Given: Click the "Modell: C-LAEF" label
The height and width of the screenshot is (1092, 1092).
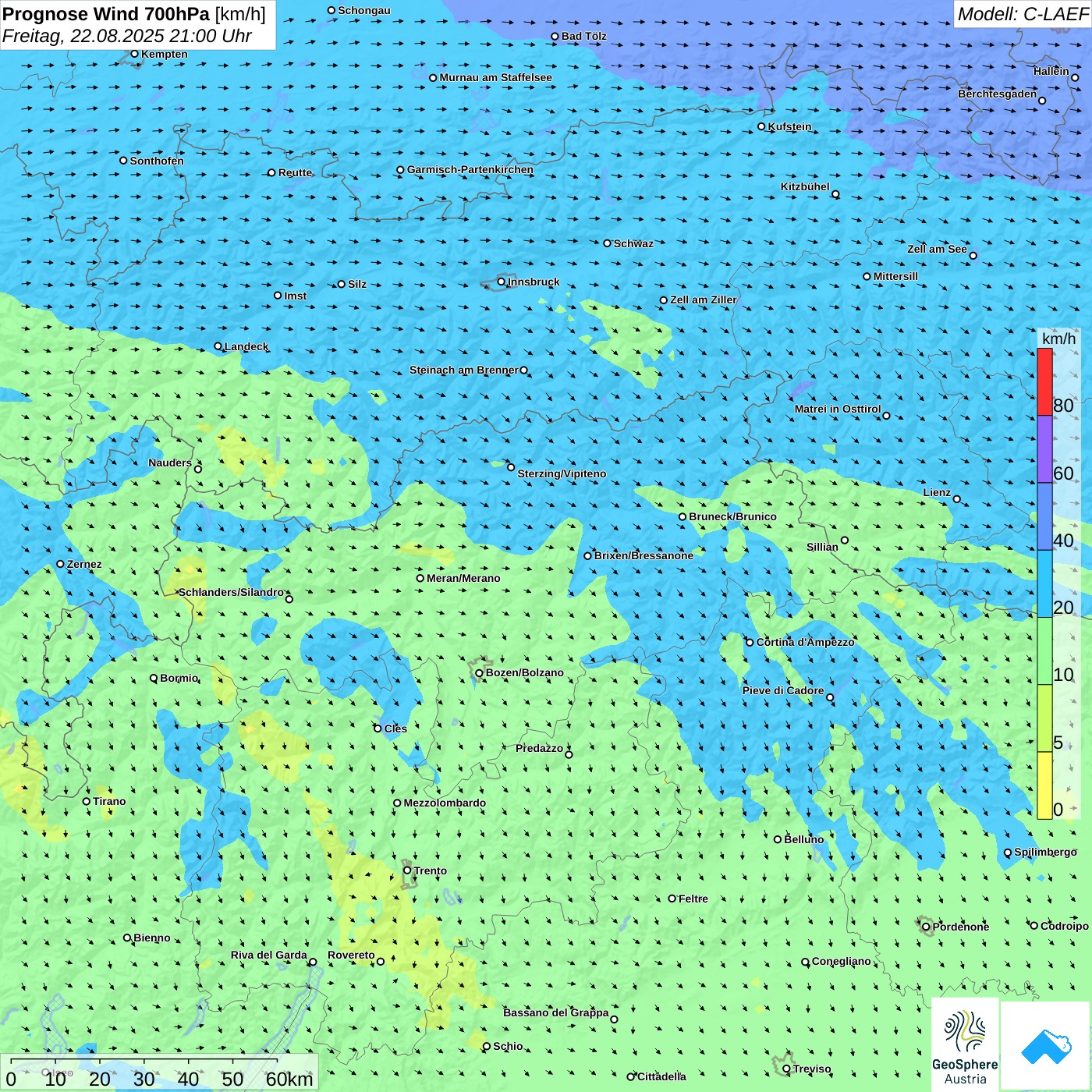Looking at the screenshot, I should click(x=1023, y=14).
